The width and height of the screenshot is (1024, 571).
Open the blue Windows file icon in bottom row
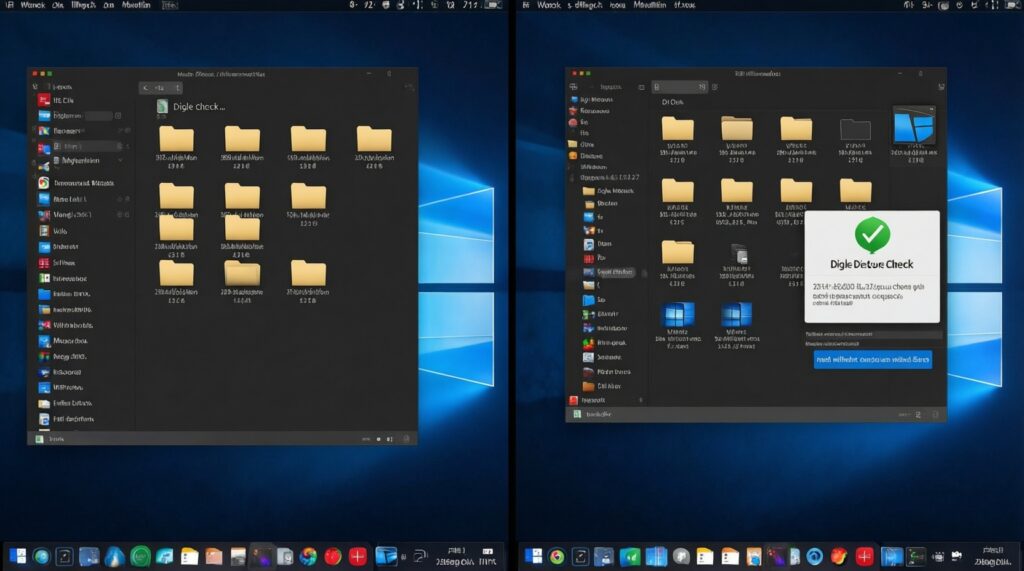tap(679, 316)
